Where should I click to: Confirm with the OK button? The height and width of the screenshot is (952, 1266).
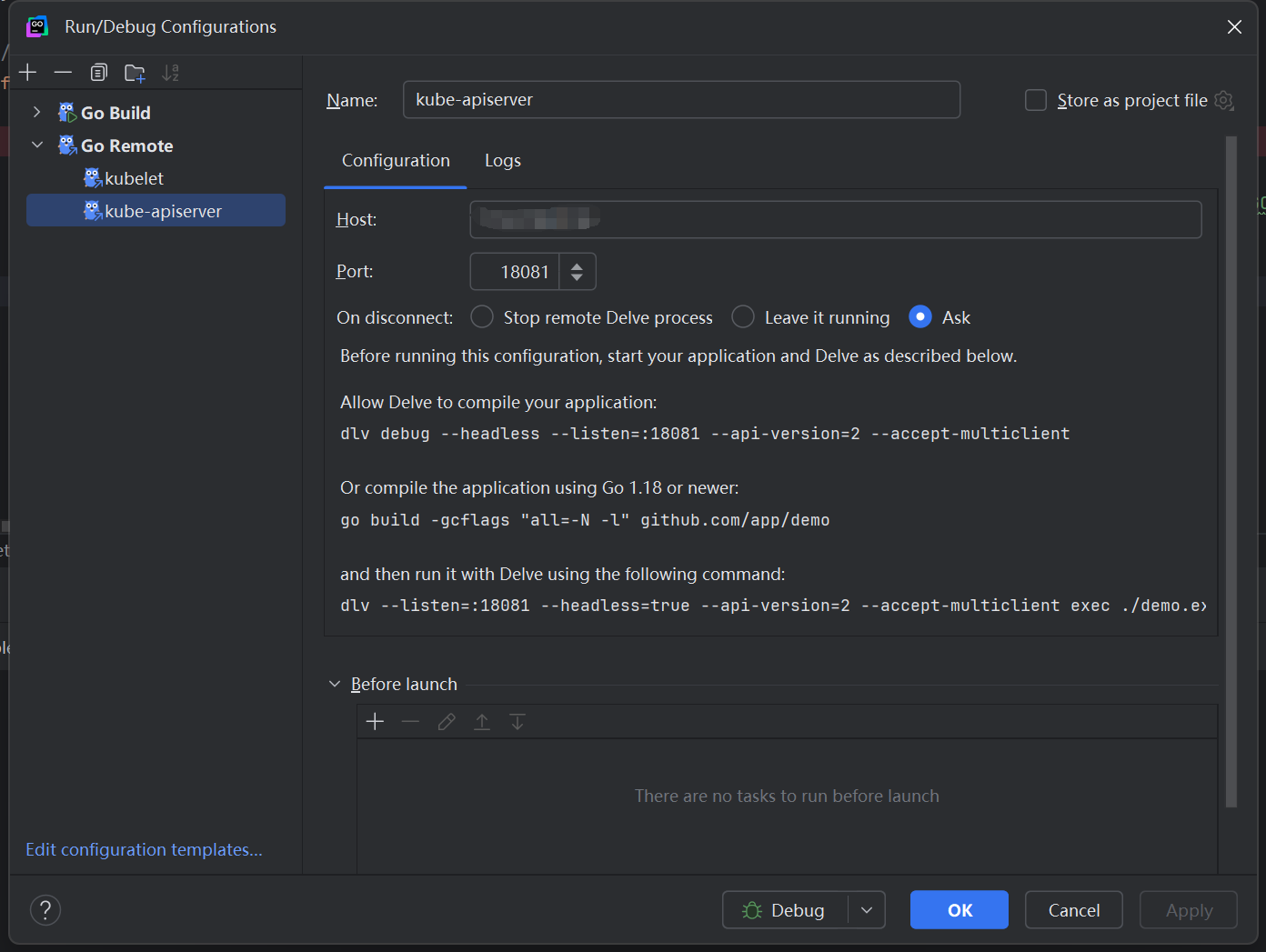click(x=960, y=909)
